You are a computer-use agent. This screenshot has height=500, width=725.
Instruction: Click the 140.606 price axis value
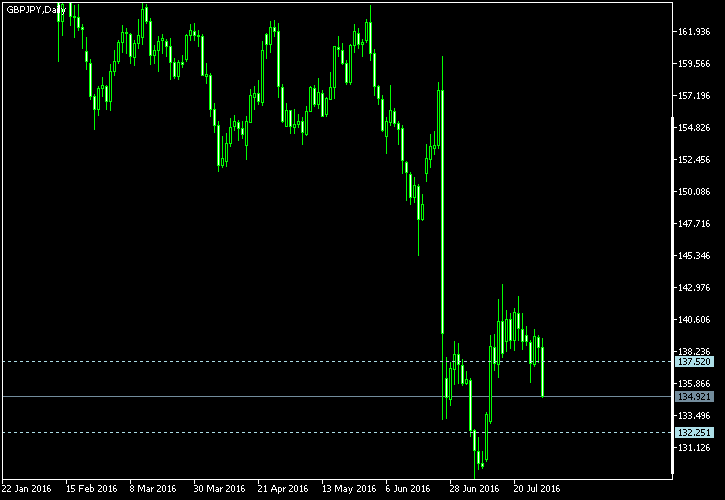[694, 320]
